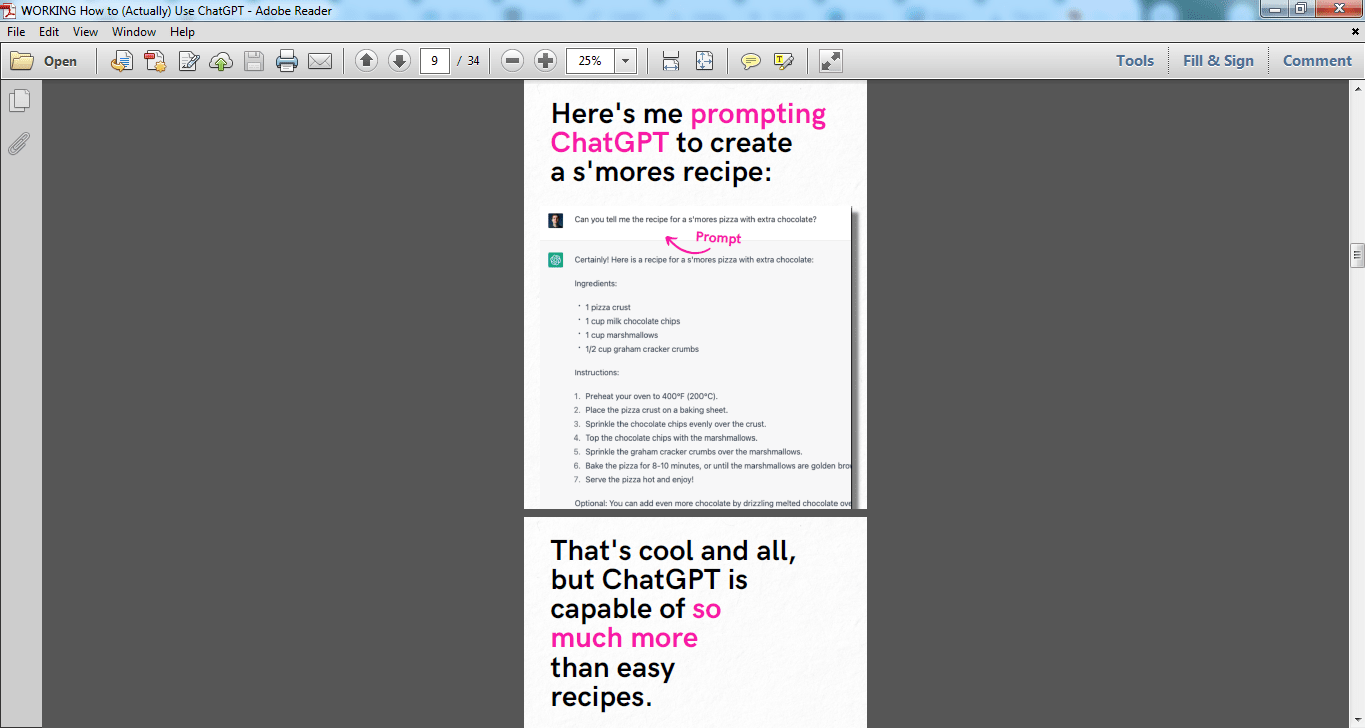Zoom out using the minus button
The image size is (1365, 728).
[x=512, y=61]
